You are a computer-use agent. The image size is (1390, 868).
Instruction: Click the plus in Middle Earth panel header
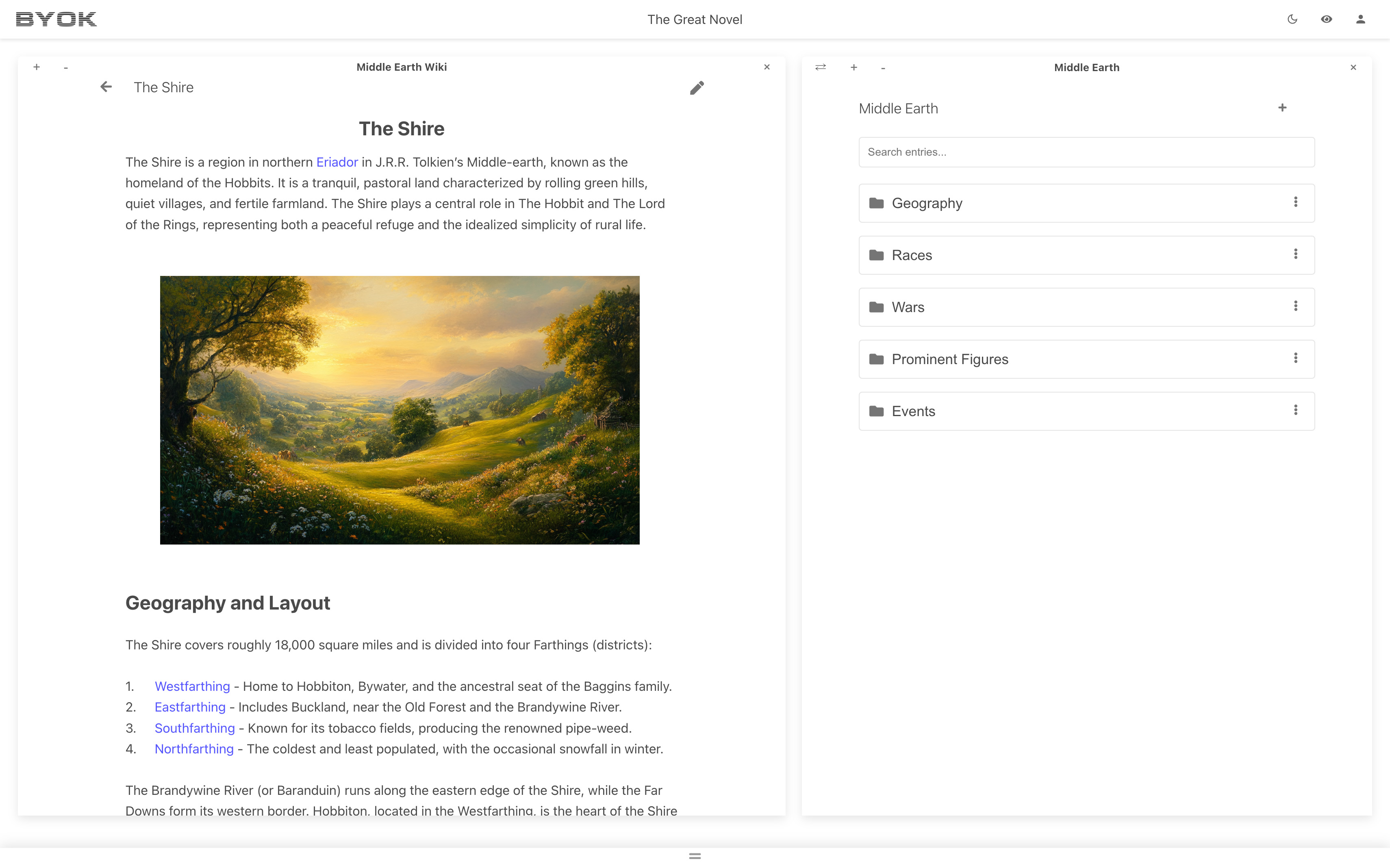[x=854, y=67]
